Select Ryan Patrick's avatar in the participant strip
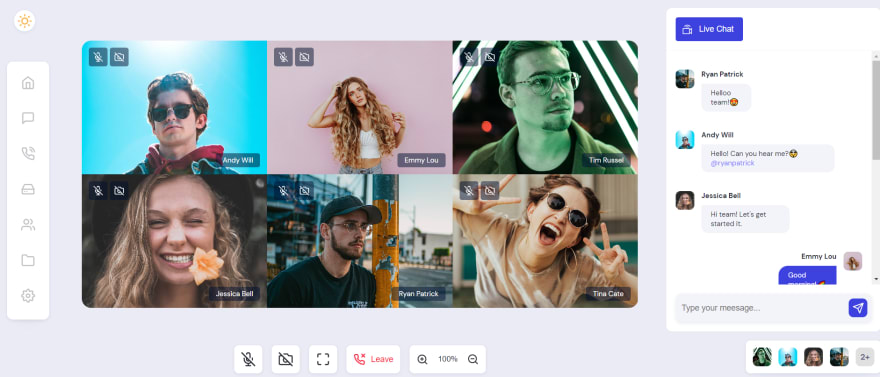880x377 pixels. pos(840,357)
